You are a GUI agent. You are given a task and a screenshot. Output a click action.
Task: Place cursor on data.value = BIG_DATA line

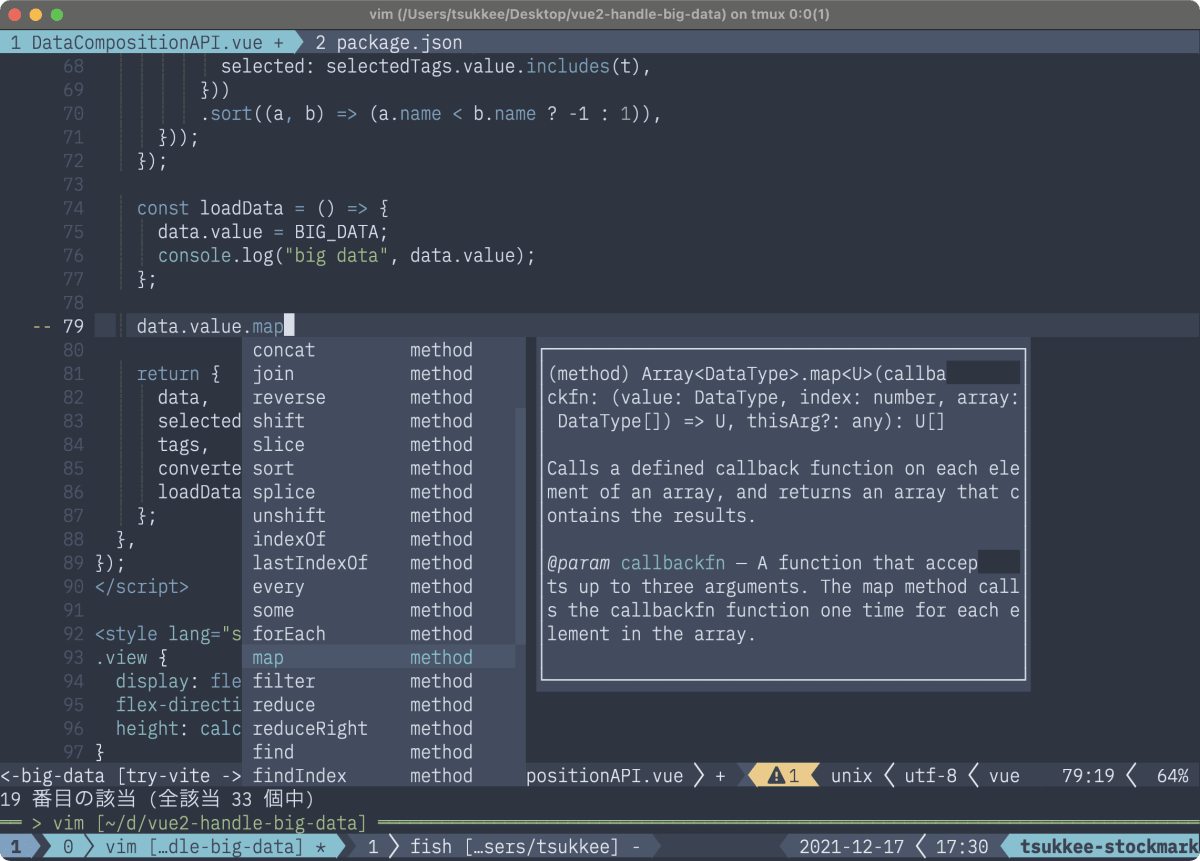(x=272, y=232)
